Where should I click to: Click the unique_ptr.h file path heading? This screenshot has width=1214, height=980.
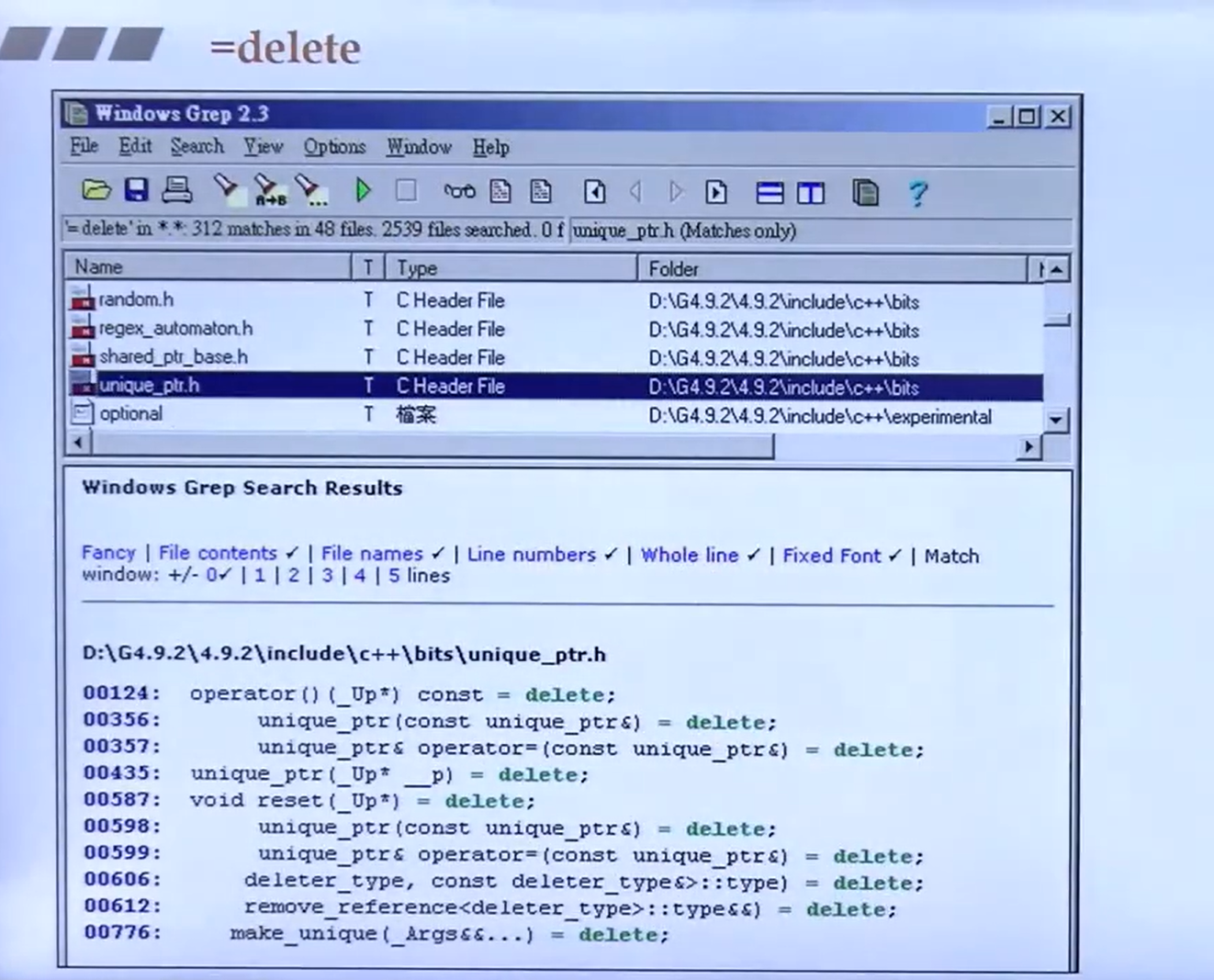tap(344, 654)
